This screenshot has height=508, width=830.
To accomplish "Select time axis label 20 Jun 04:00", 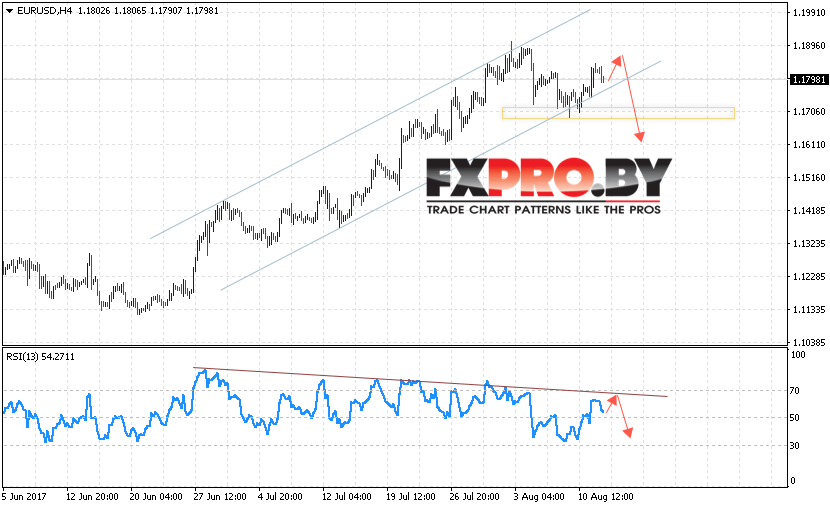I will tap(156, 496).
